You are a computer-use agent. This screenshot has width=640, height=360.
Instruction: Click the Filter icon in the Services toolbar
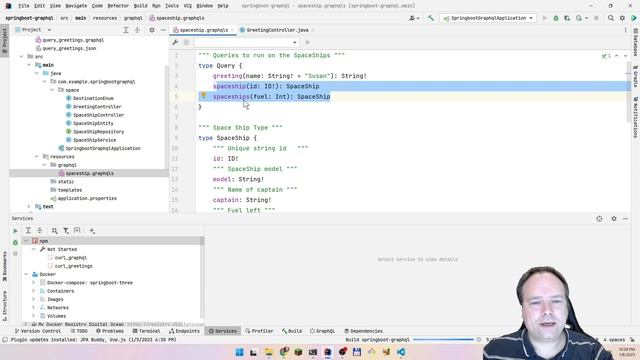tap(66, 231)
